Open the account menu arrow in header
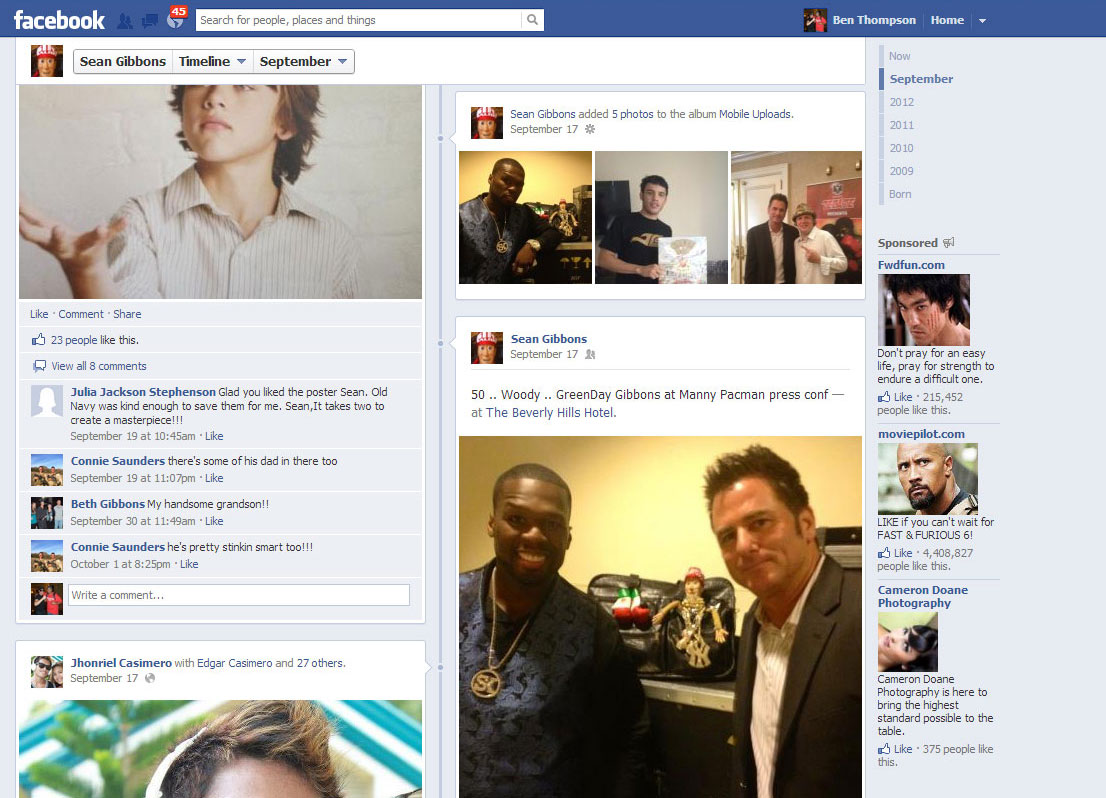The height and width of the screenshot is (798, 1106). 982,20
